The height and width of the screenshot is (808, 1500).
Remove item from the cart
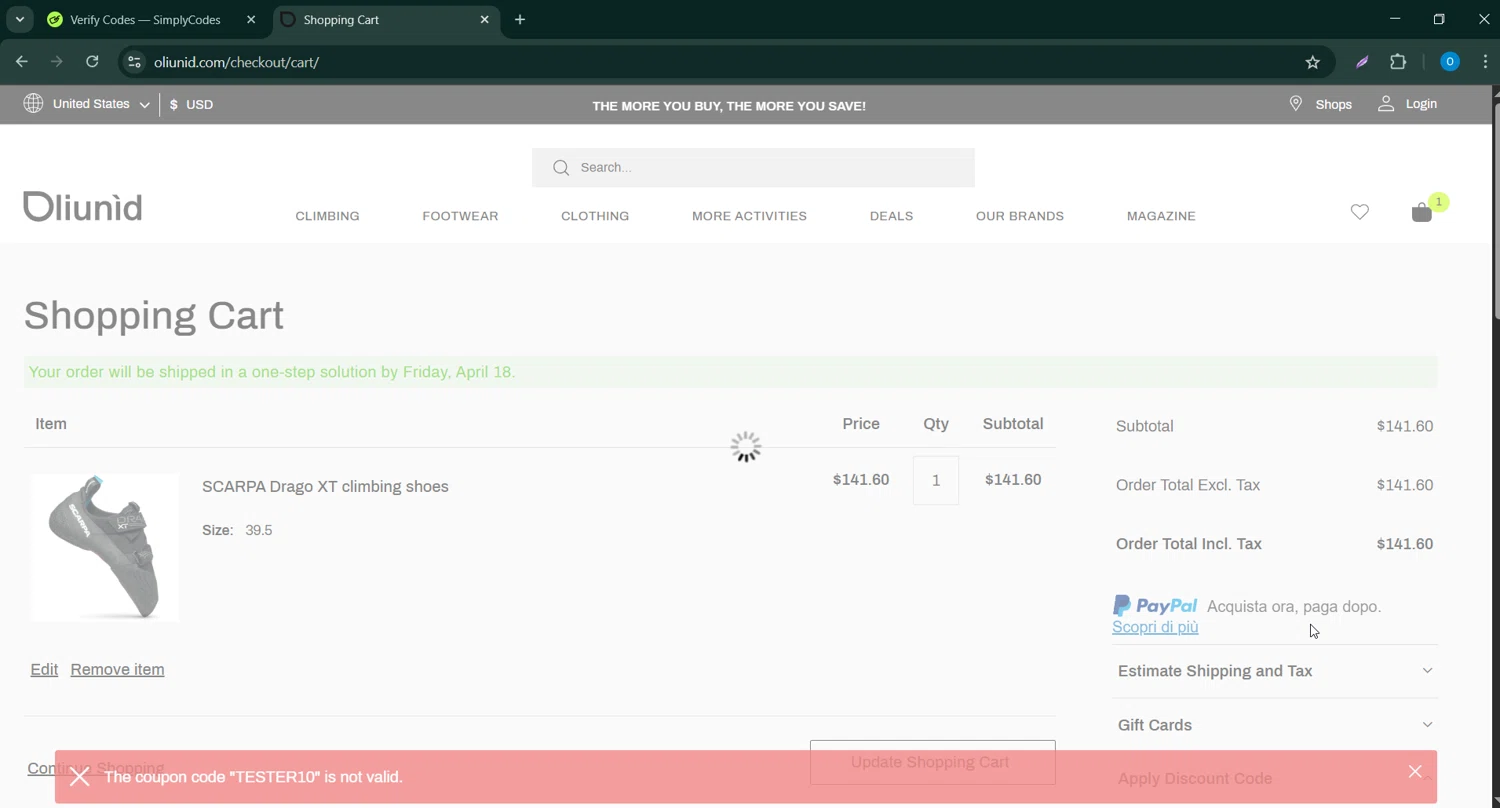117,670
